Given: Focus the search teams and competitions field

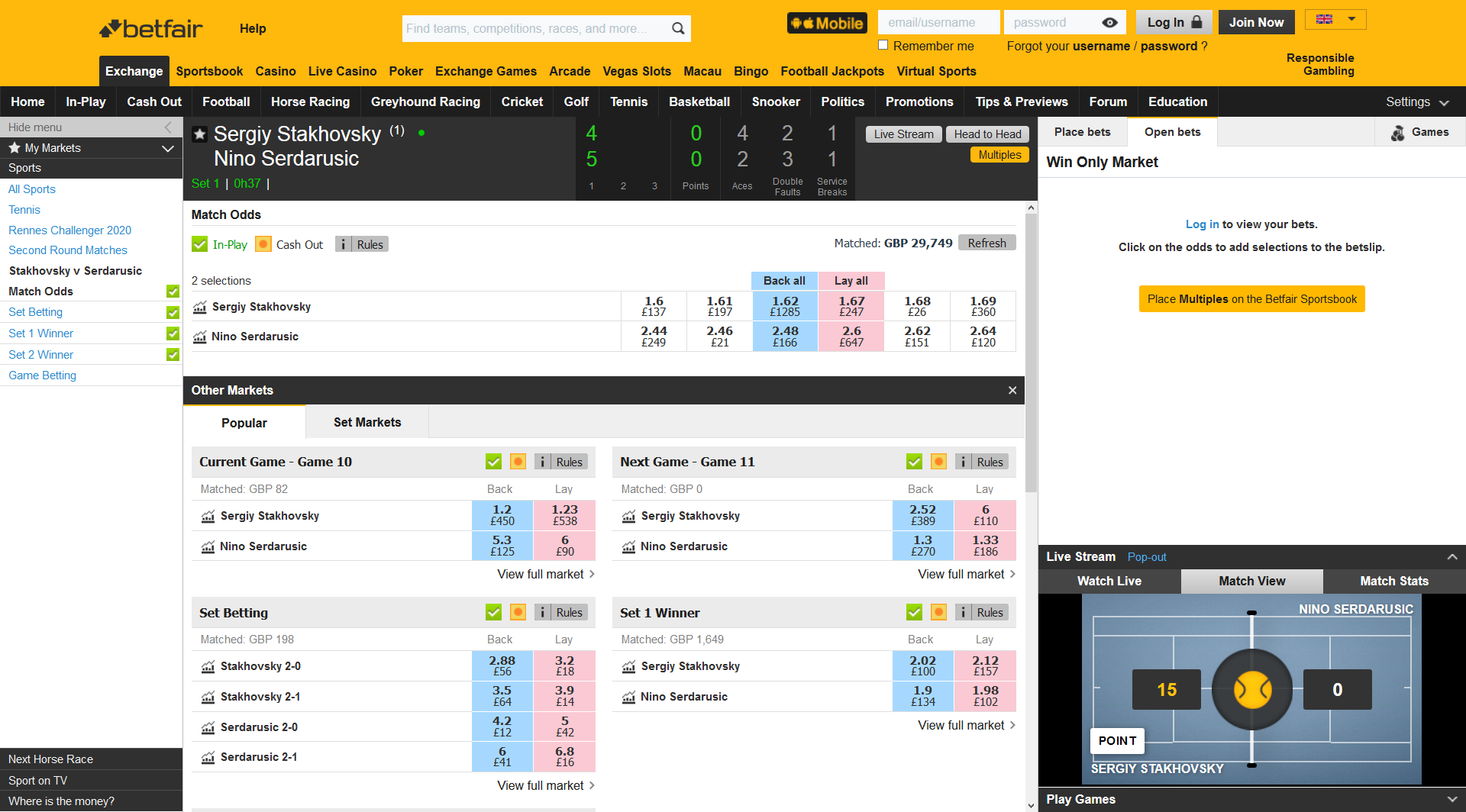Looking at the screenshot, I should pos(534,28).
